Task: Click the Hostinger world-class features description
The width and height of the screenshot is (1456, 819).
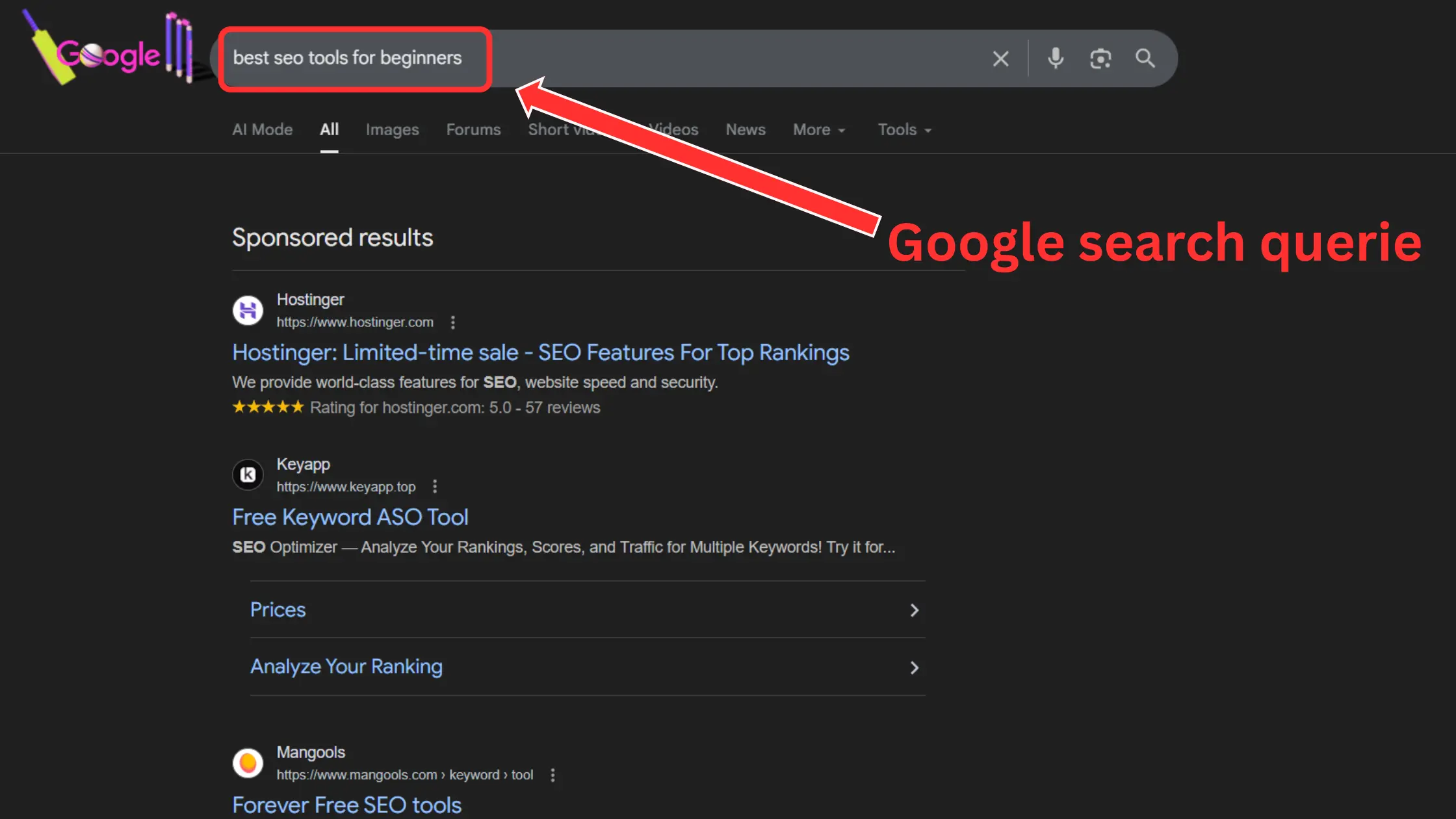Action: [x=475, y=382]
